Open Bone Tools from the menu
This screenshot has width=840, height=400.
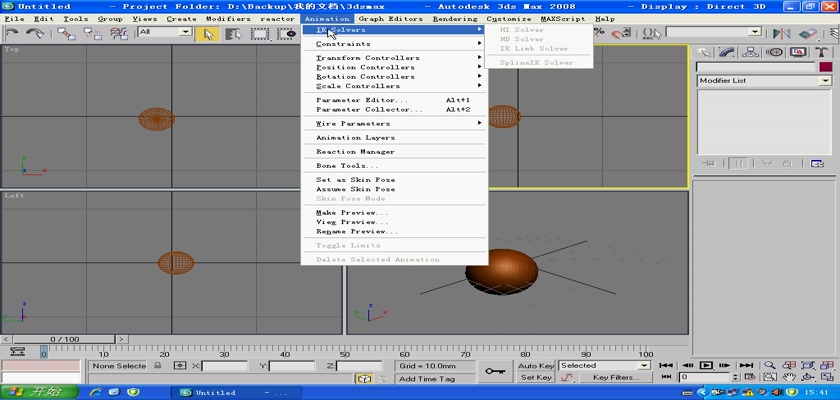point(395,166)
